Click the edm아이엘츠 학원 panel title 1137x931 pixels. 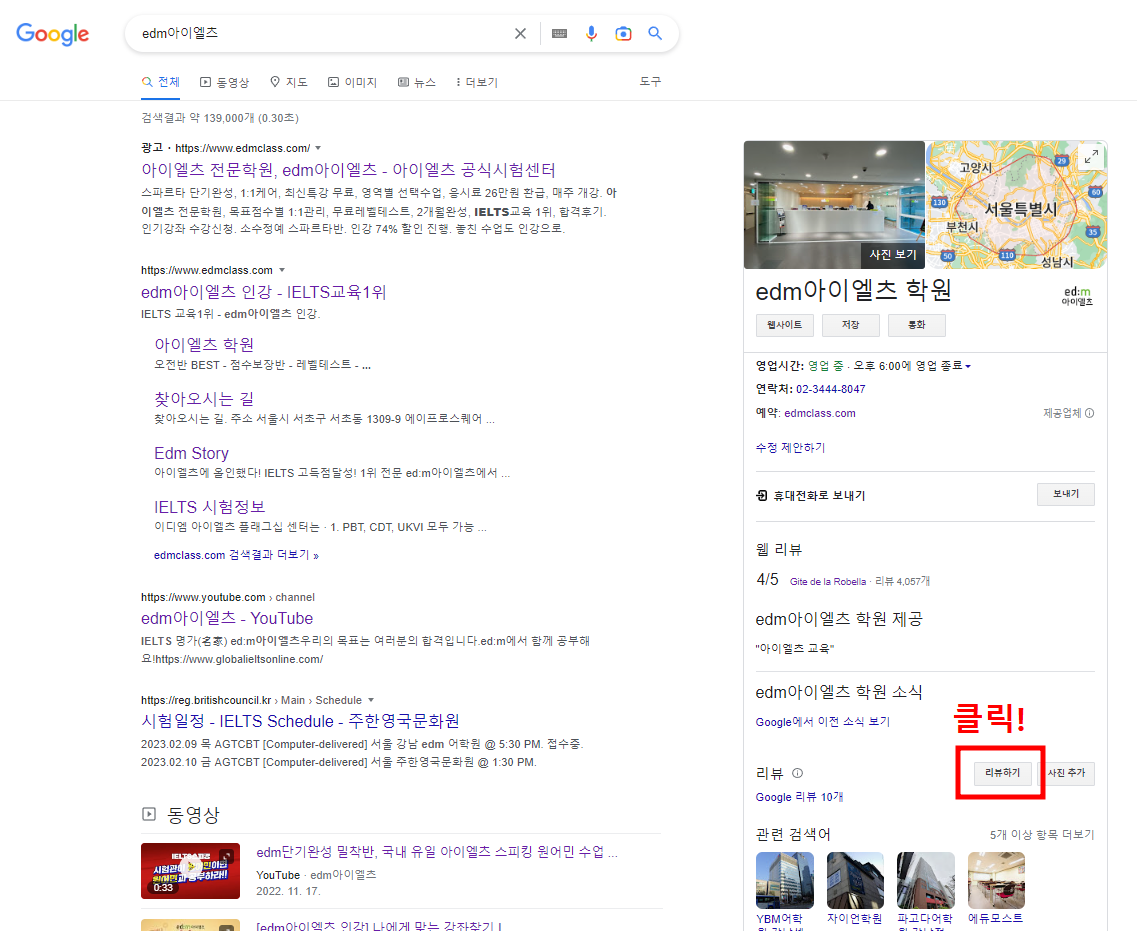tap(853, 291)
